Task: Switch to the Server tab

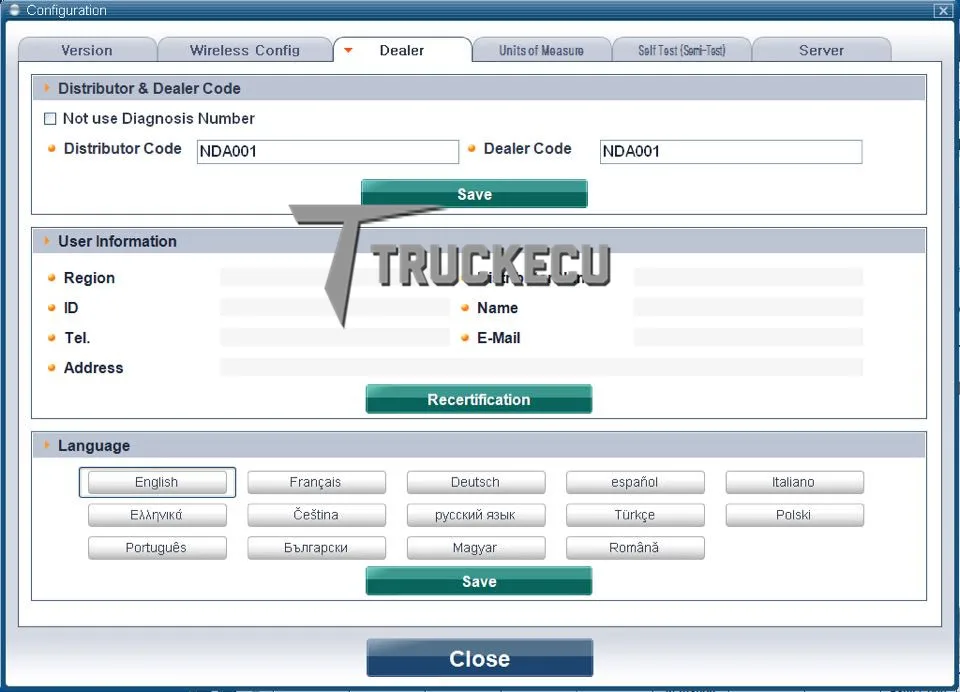Action: [x=821, y=50]
